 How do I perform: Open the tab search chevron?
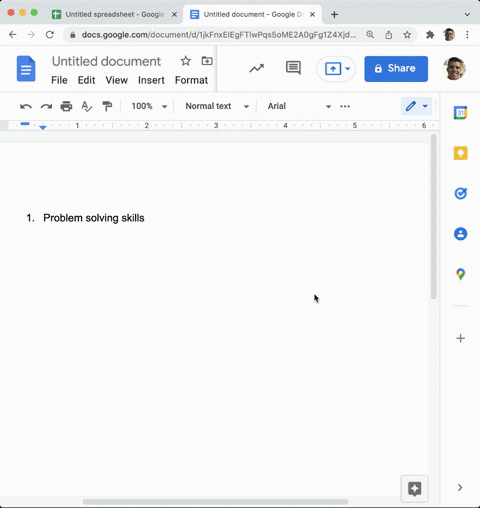point(467,14)
